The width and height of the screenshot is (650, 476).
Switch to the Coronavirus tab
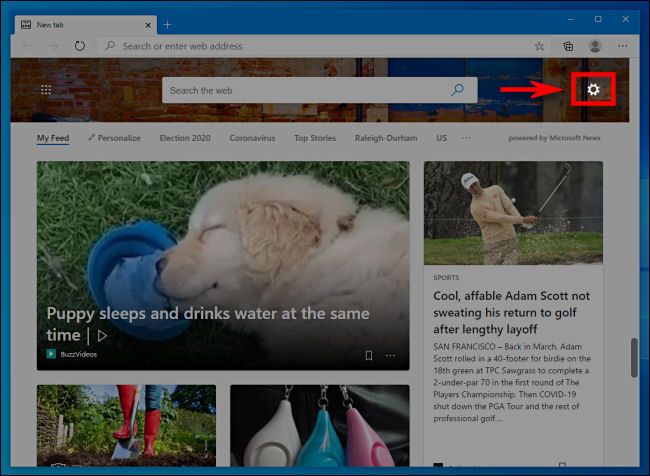click(252, 138)
